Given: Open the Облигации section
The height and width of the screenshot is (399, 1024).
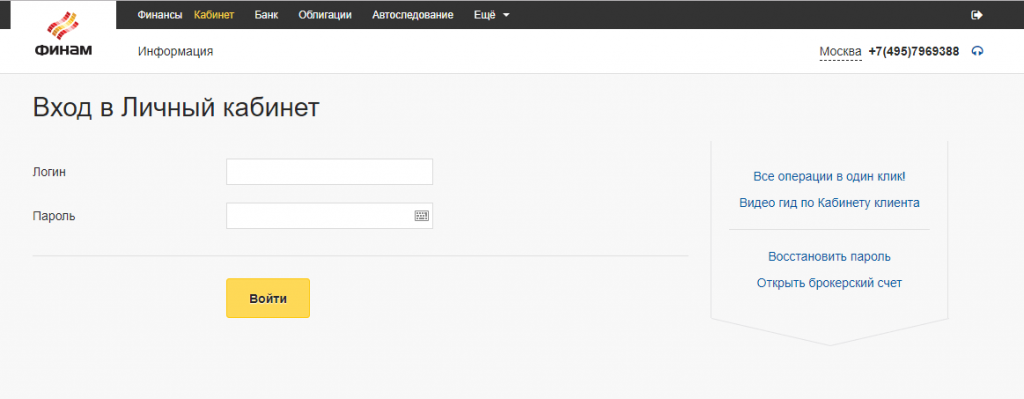Looking at the screenshot, I should click(x=325, y=15).
